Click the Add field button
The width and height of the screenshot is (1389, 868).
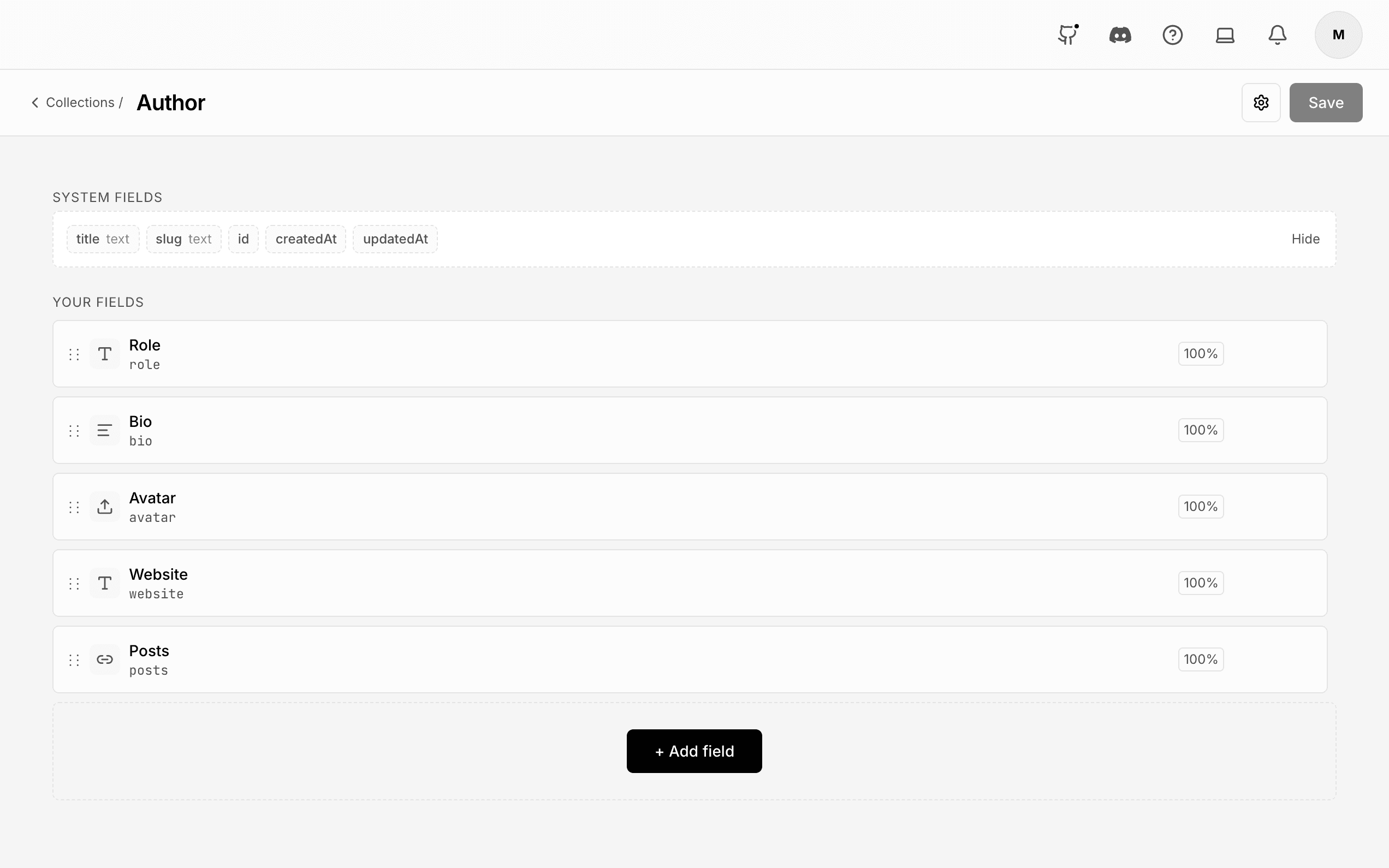click(694, 751)
